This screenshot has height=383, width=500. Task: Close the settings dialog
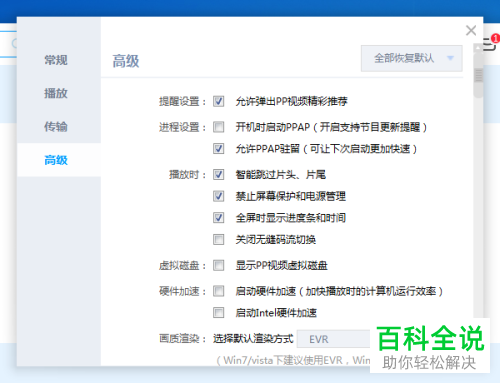click(471, 30)
